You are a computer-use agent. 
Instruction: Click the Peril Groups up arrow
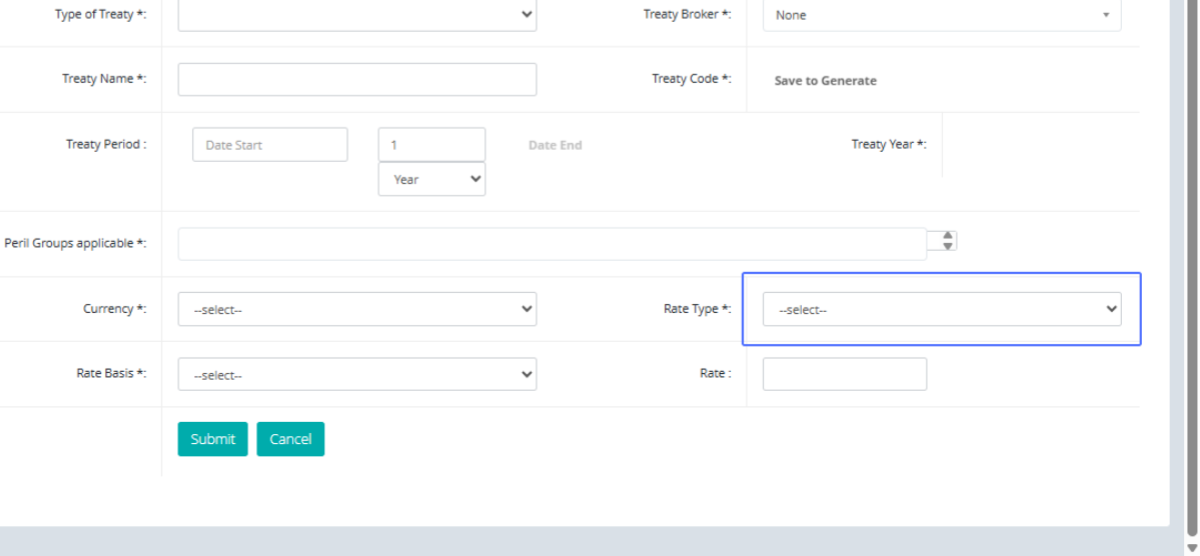948,236
